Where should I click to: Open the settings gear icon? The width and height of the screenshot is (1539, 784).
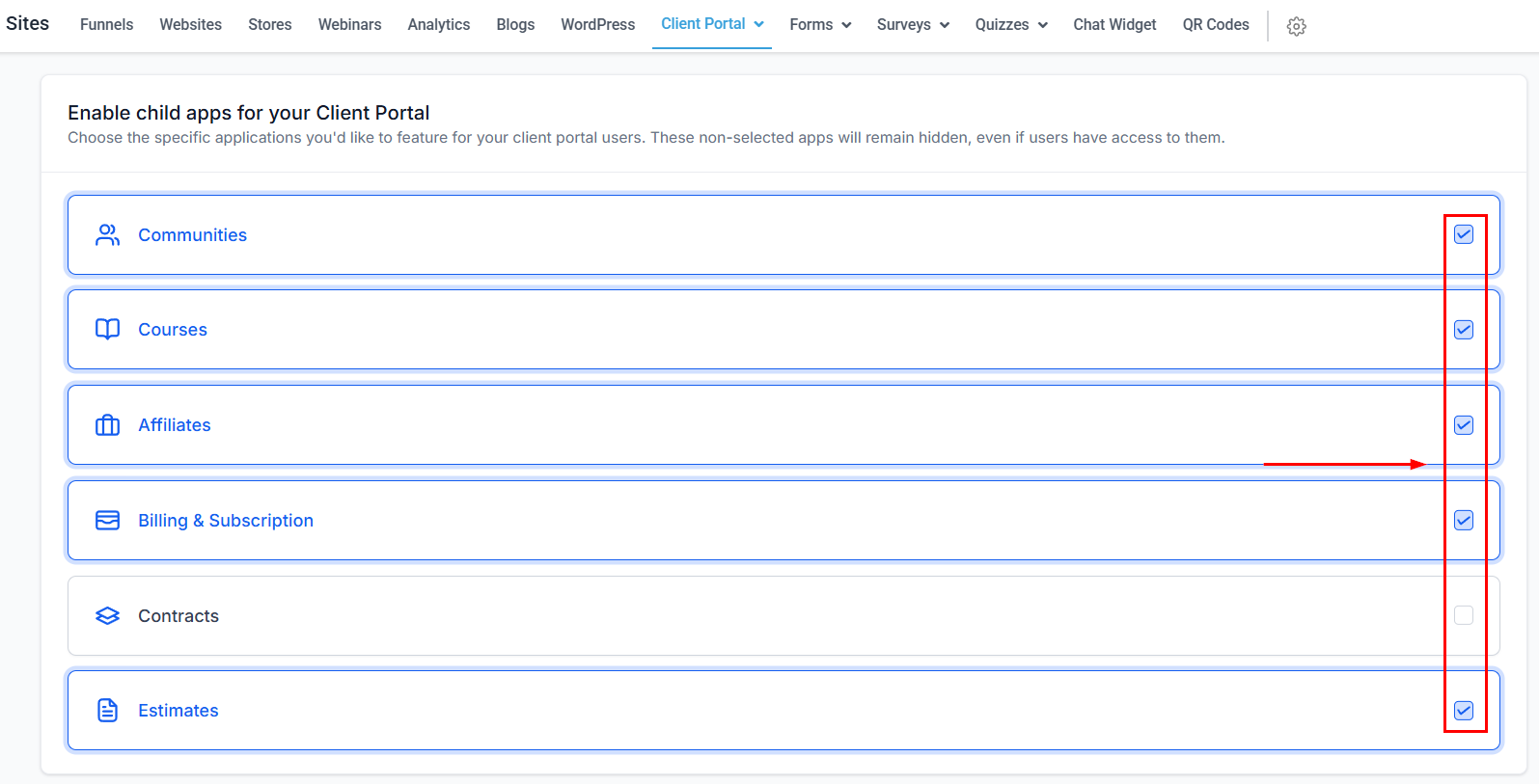pos(1296,26)
